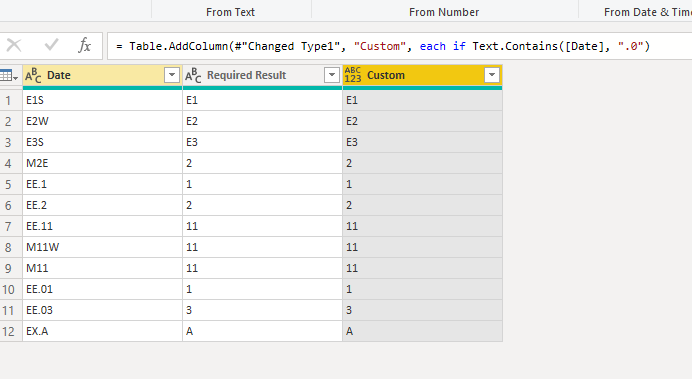
Task: Click Required Result cell A in row 12
Action: 263,331
